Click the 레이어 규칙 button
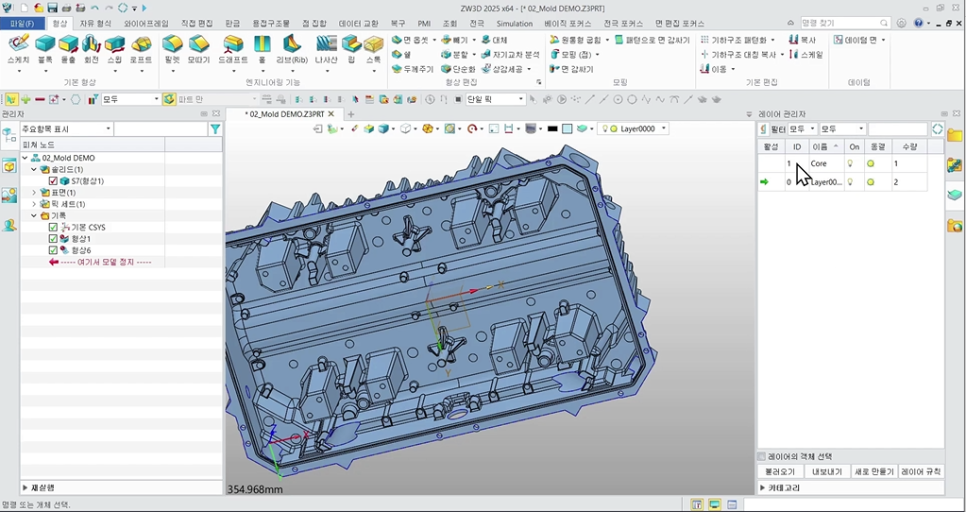This screenshot has height=512, width=966. (920, 472)
